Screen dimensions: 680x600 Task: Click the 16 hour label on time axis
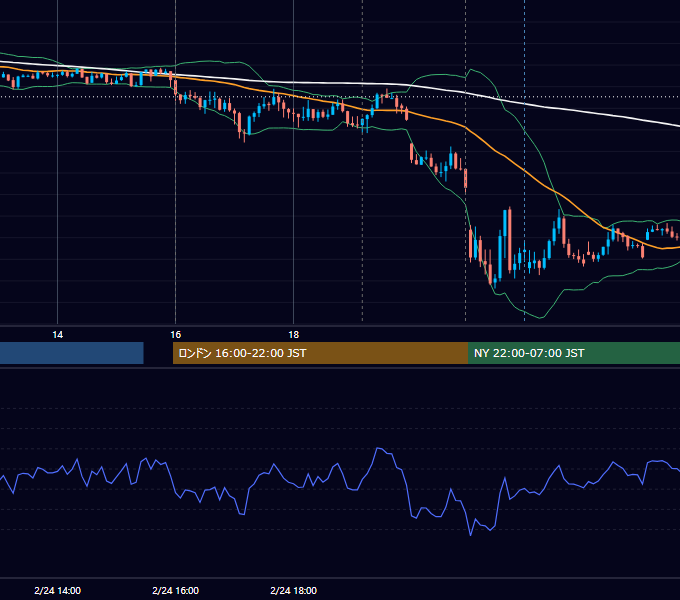(175, 335)
